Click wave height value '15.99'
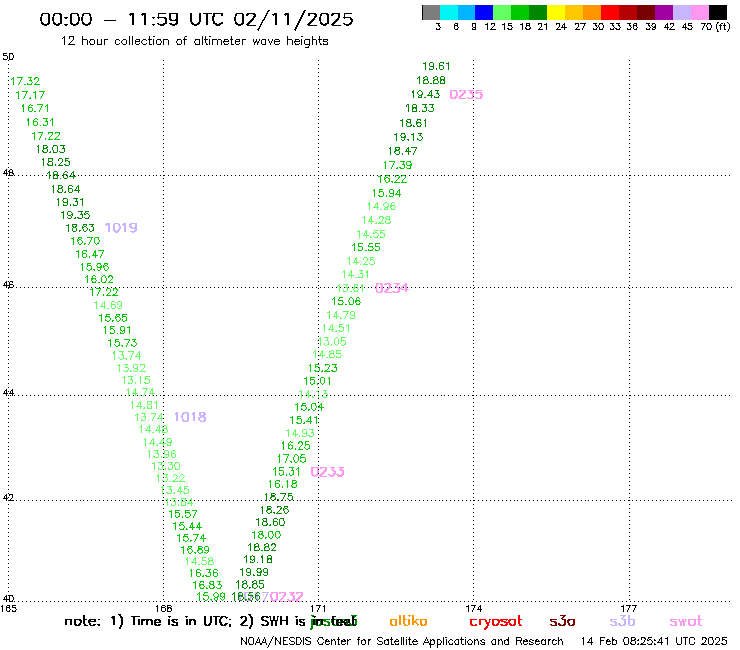 point(211,597)
